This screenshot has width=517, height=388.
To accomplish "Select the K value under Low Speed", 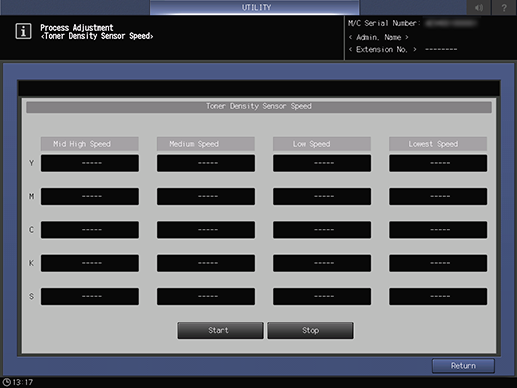I will point(322,263).
